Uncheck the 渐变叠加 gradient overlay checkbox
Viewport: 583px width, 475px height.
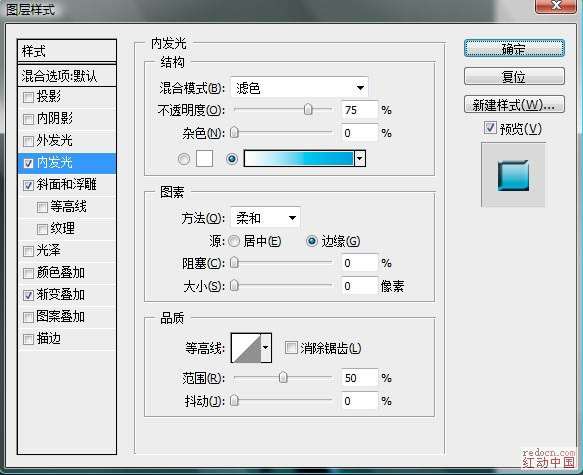pyautogui.click(x=28, y=295)
